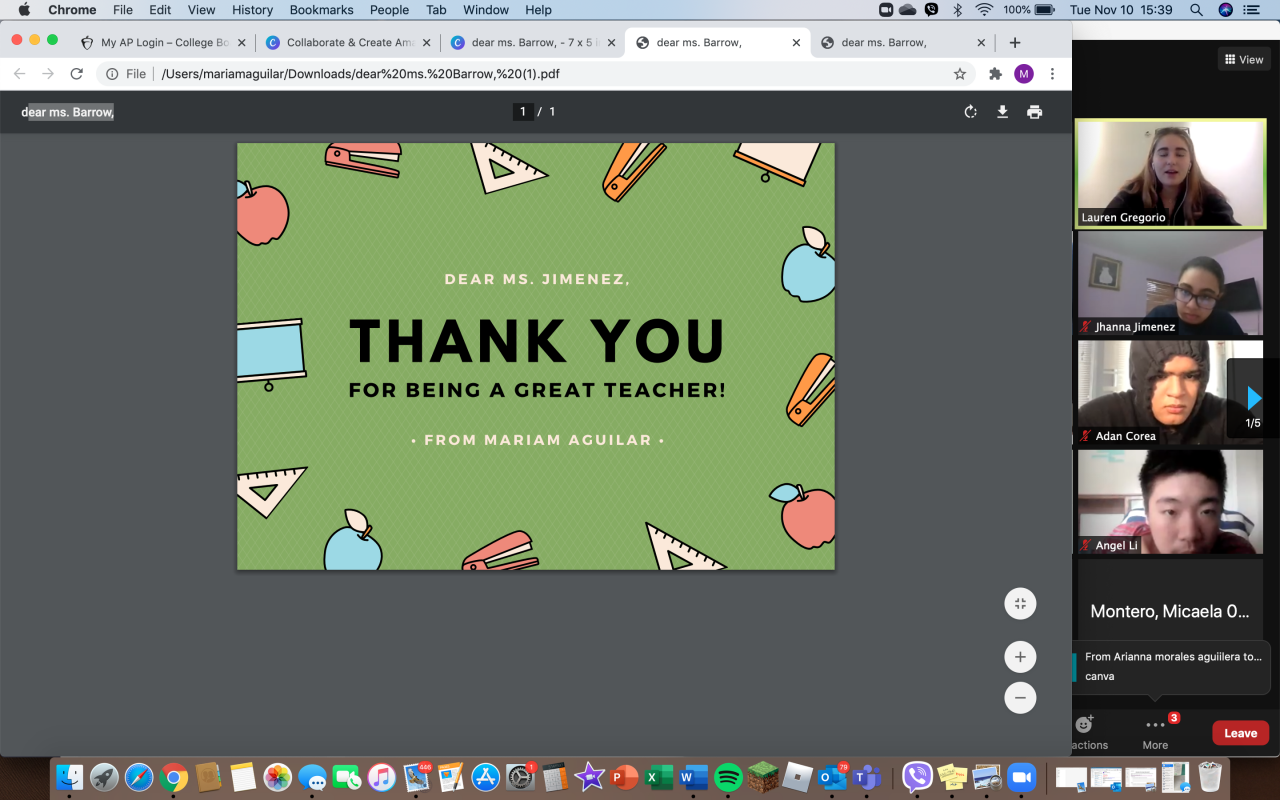This screenshot has height=800, width=1280.
Task: Rotate the PDF clockwise
Action: tap(970, 112)
